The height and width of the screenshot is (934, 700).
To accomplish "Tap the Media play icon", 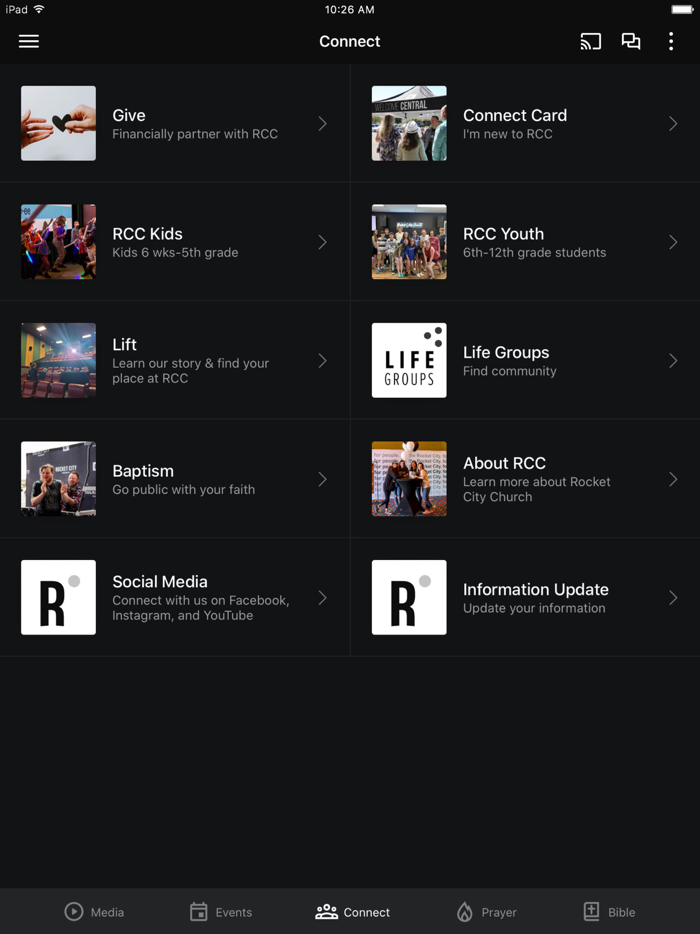I will (x=74, y=911).
